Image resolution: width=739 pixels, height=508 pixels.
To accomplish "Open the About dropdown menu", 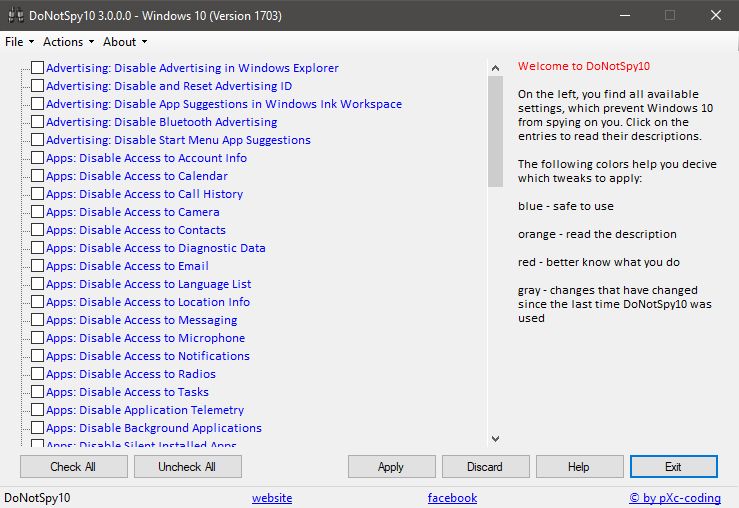I will (125, 42).
